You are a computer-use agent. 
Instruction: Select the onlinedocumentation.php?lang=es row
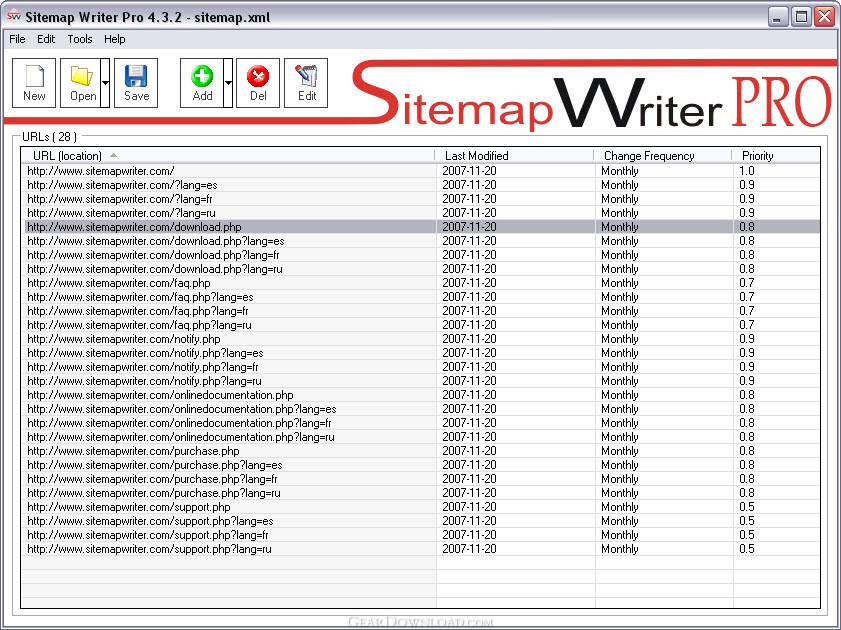coord(420,409)
